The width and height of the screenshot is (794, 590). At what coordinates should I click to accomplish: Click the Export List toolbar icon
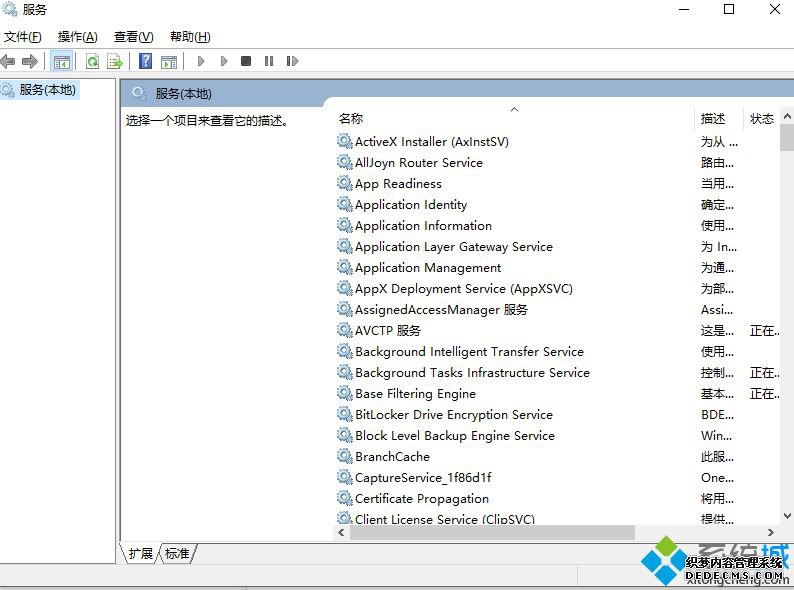tap(115, 62)
